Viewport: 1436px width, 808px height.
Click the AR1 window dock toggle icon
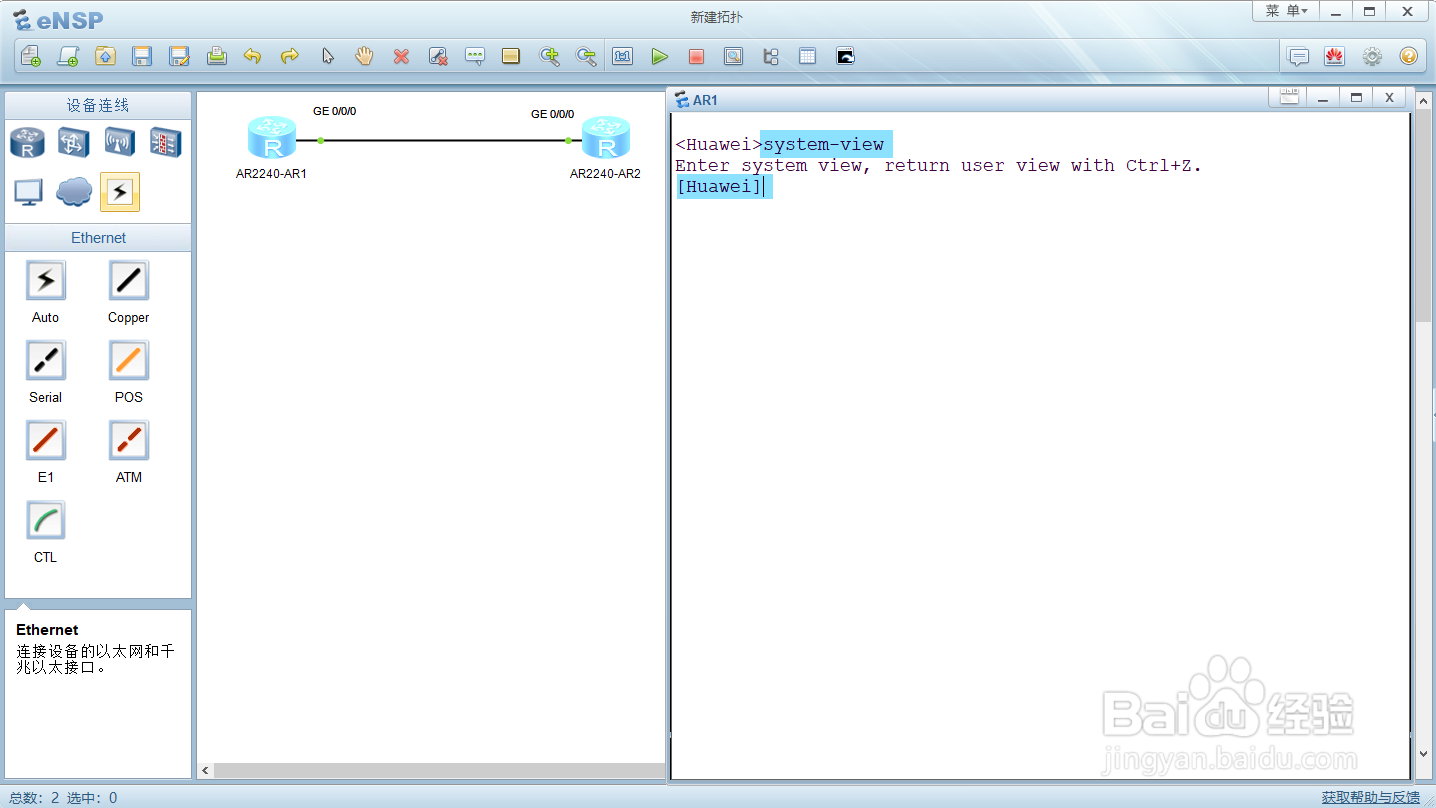tap(1289, 97)
